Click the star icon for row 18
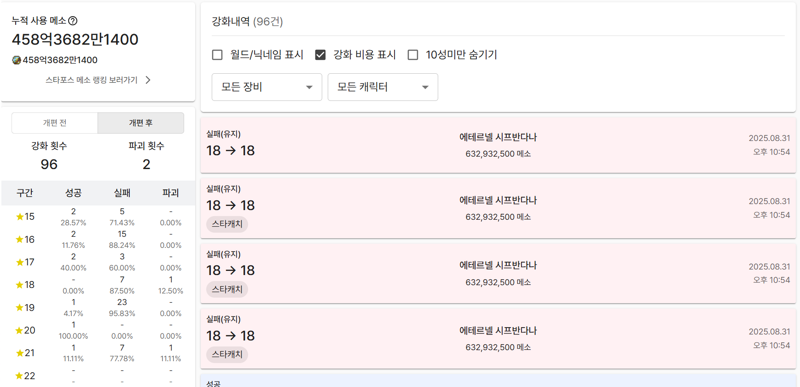This screenshot has width=800, height=387. (x=20, y=285)
